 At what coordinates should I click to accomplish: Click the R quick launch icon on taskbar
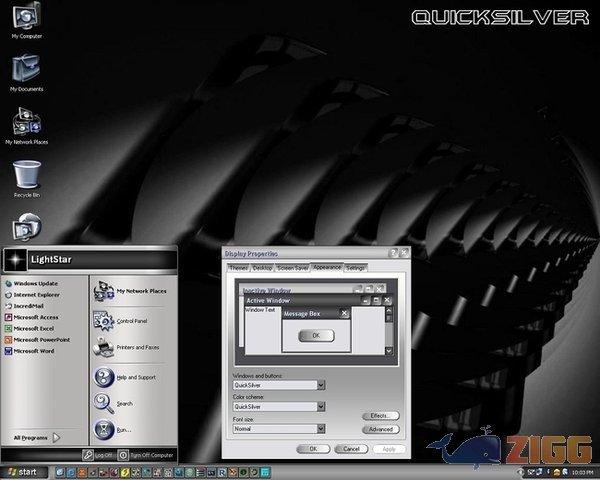coord(222,472)
